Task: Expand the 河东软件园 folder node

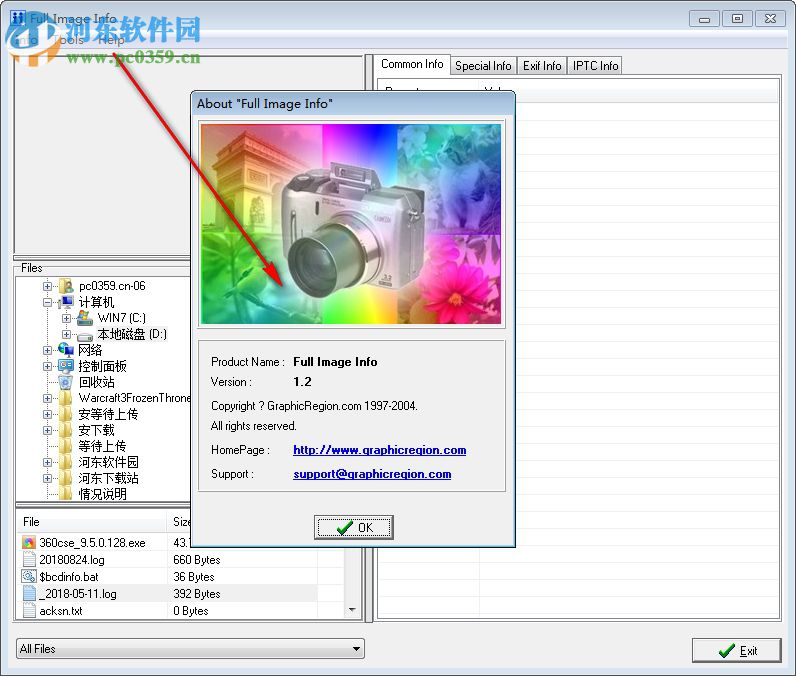Action: [47, 462]
